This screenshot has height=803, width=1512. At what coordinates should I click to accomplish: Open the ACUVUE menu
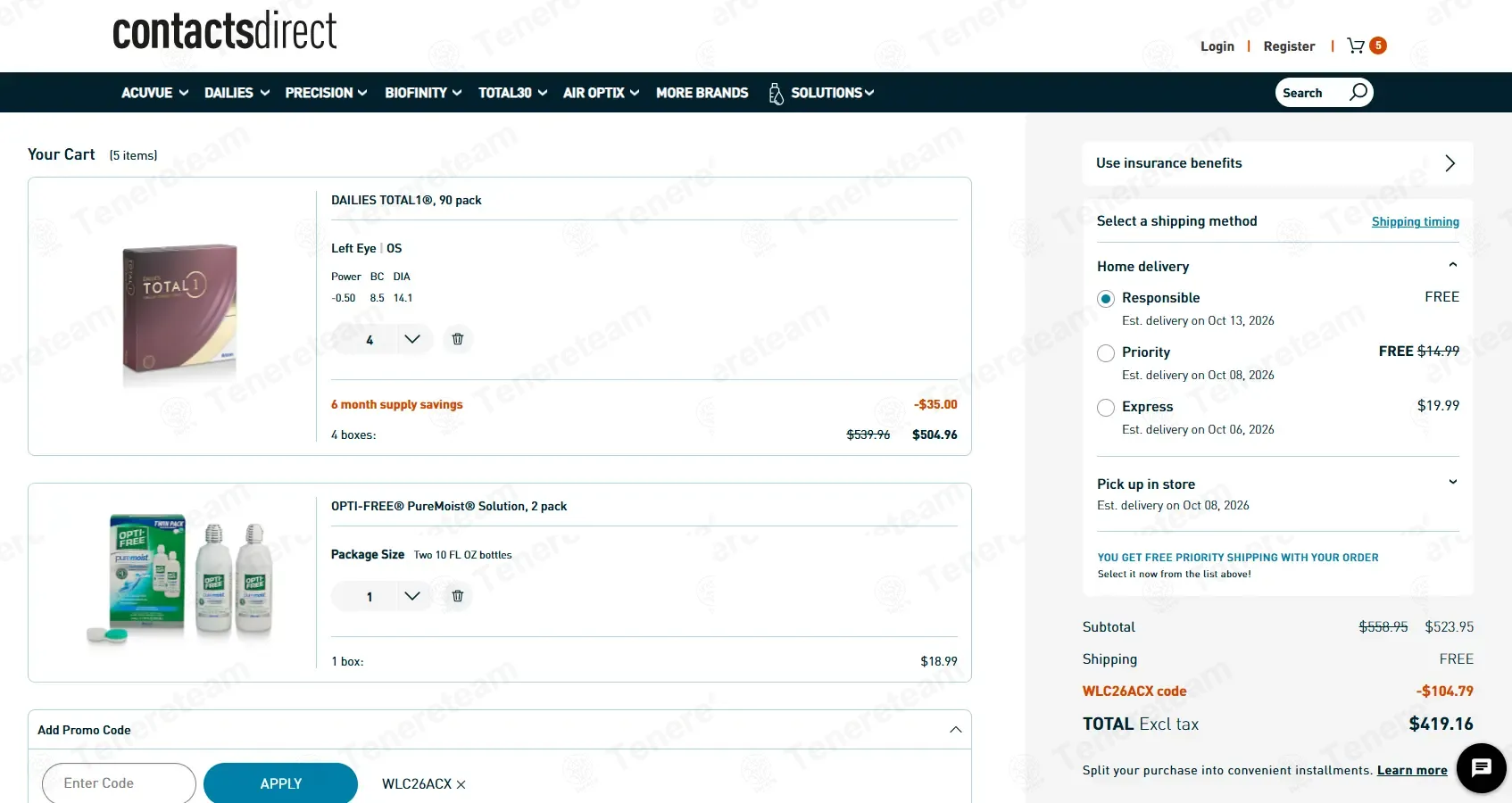(x=154, y=93)
